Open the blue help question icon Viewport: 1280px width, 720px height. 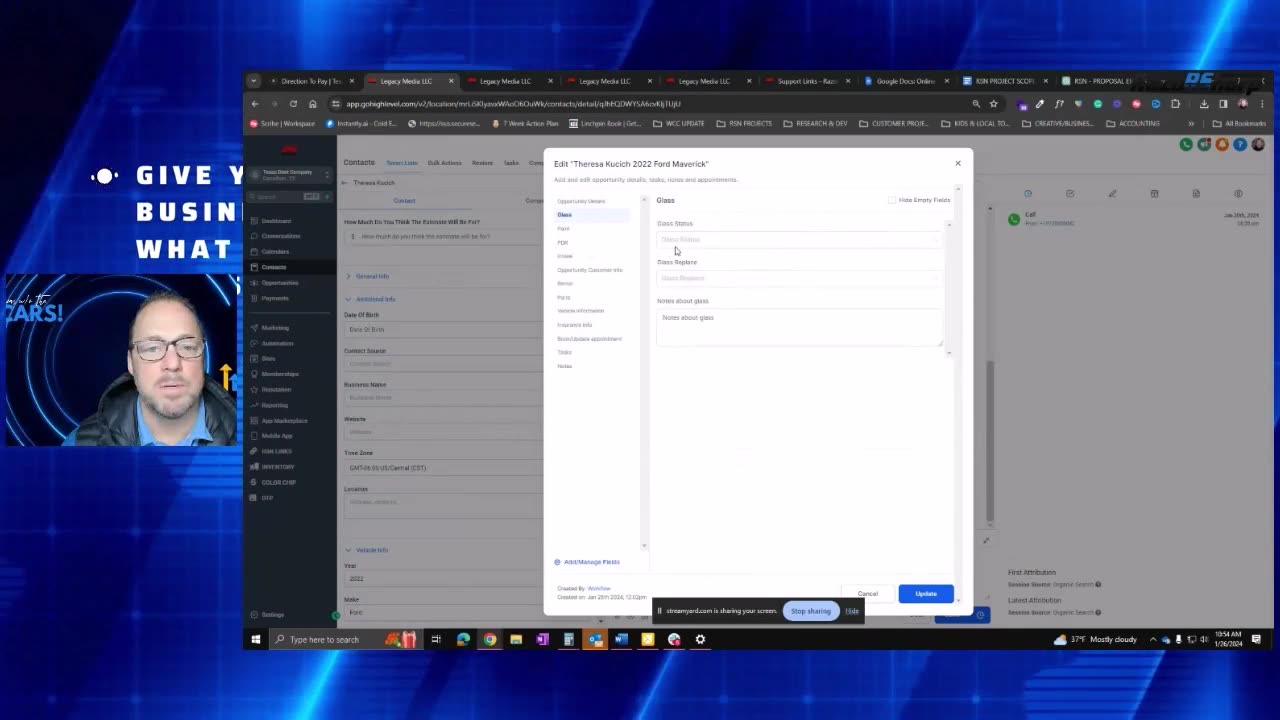click(1240, 144)
